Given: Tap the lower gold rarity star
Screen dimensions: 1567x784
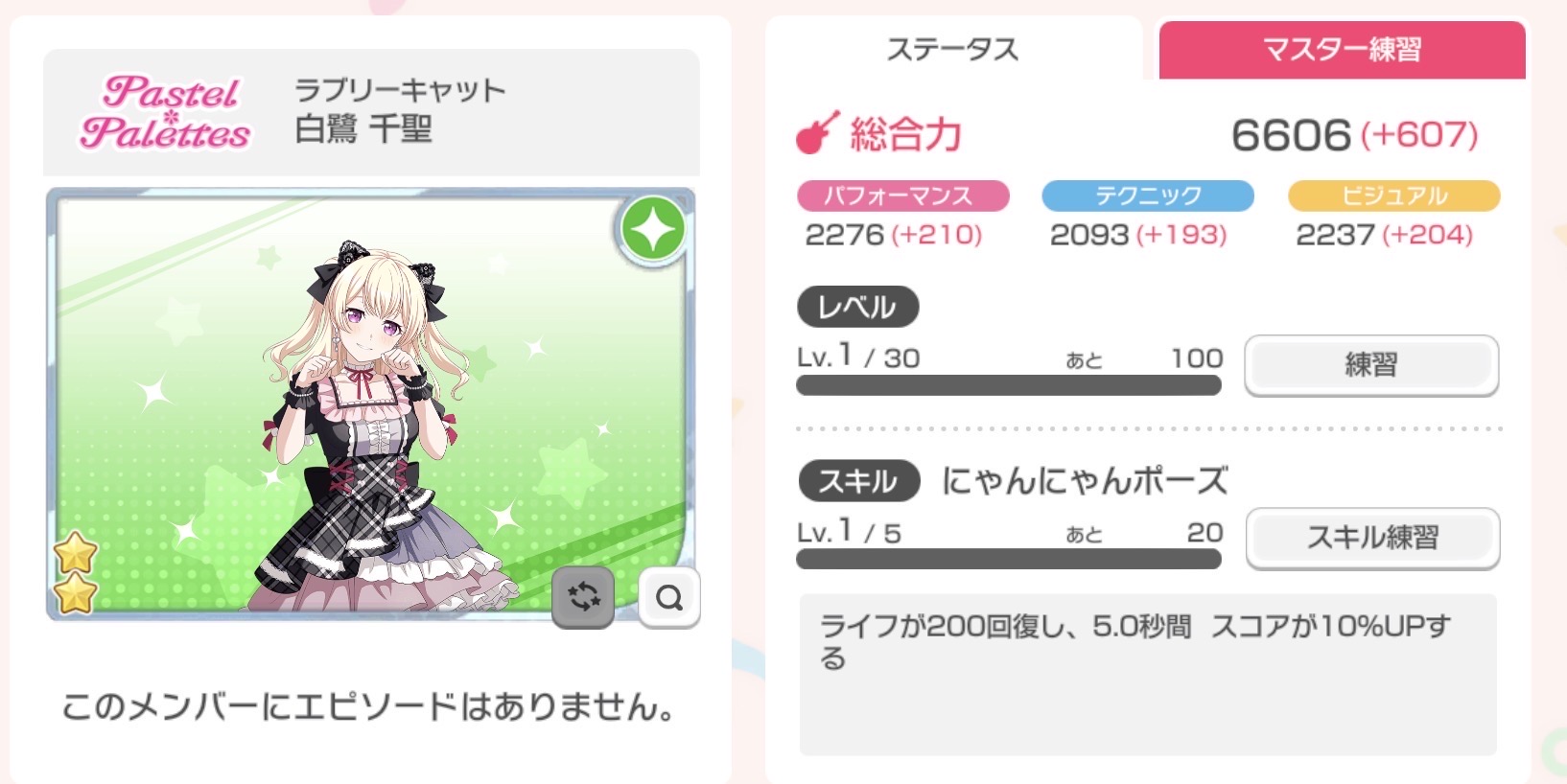Looking at the screenshot, I should click(75, 594).
